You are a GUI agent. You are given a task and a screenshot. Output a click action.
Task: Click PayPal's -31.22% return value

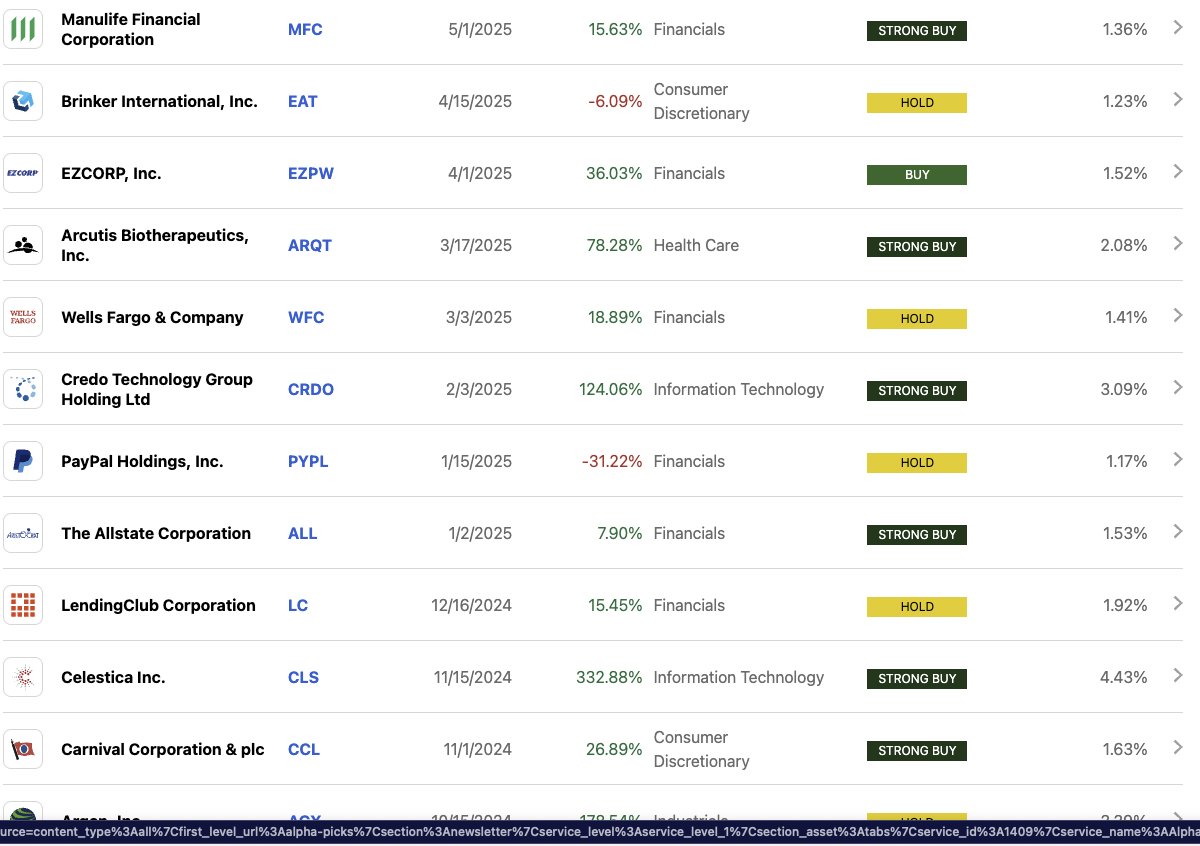(x=612, y=462)
